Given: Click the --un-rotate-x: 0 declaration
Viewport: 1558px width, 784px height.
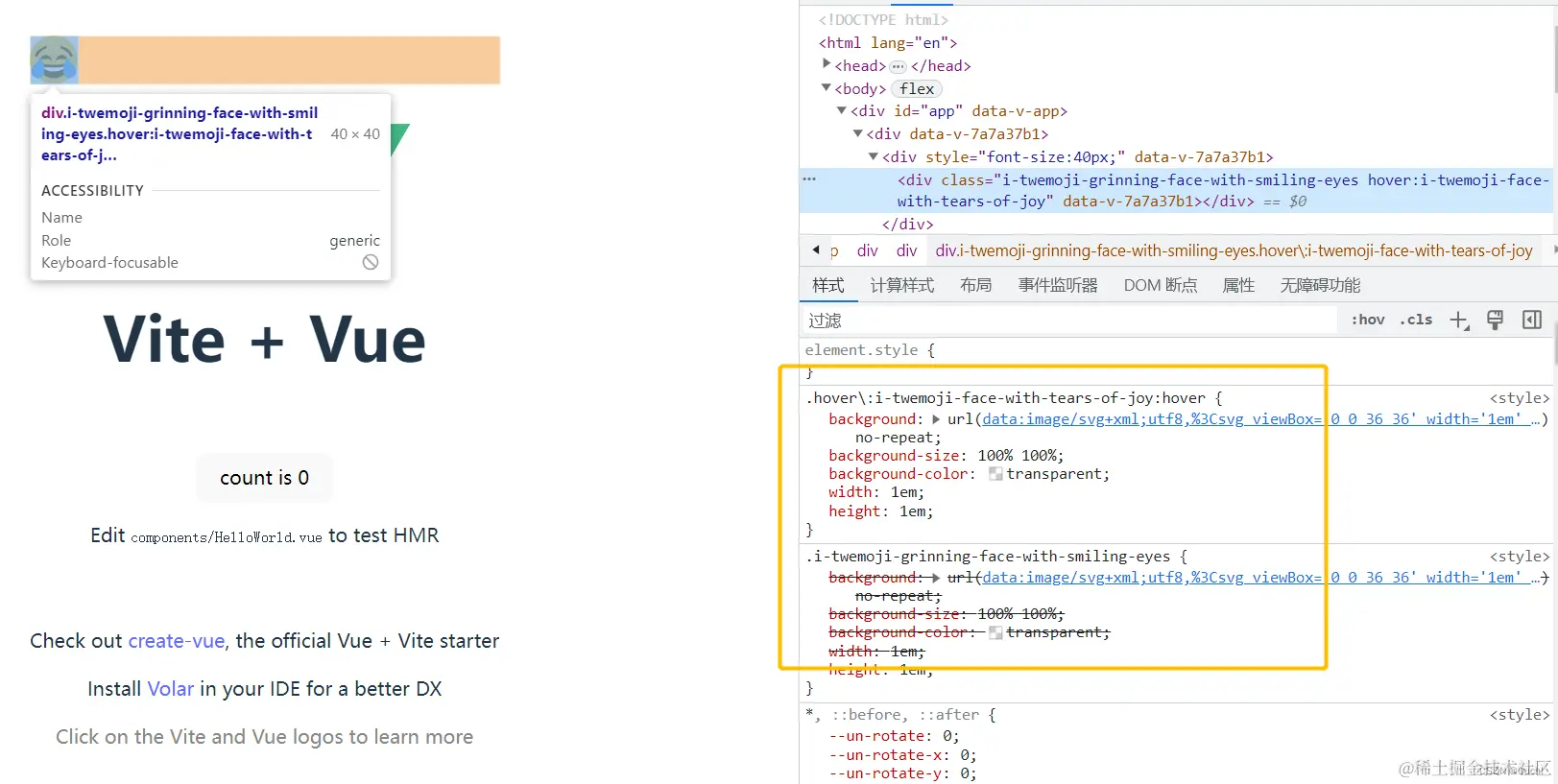Looking at the screenshot, I should [901, 755].
